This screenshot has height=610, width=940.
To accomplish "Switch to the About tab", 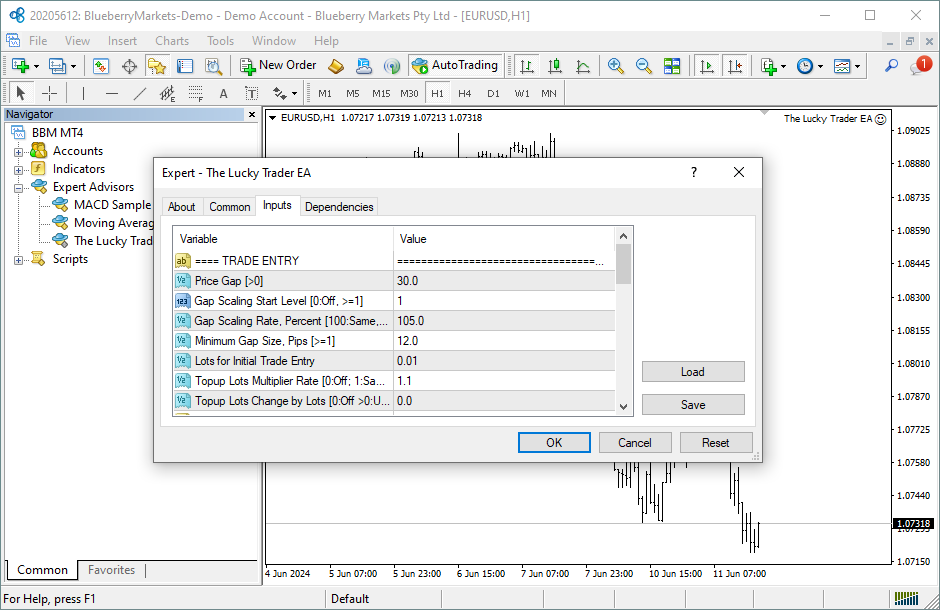I will tap(182, 207).
